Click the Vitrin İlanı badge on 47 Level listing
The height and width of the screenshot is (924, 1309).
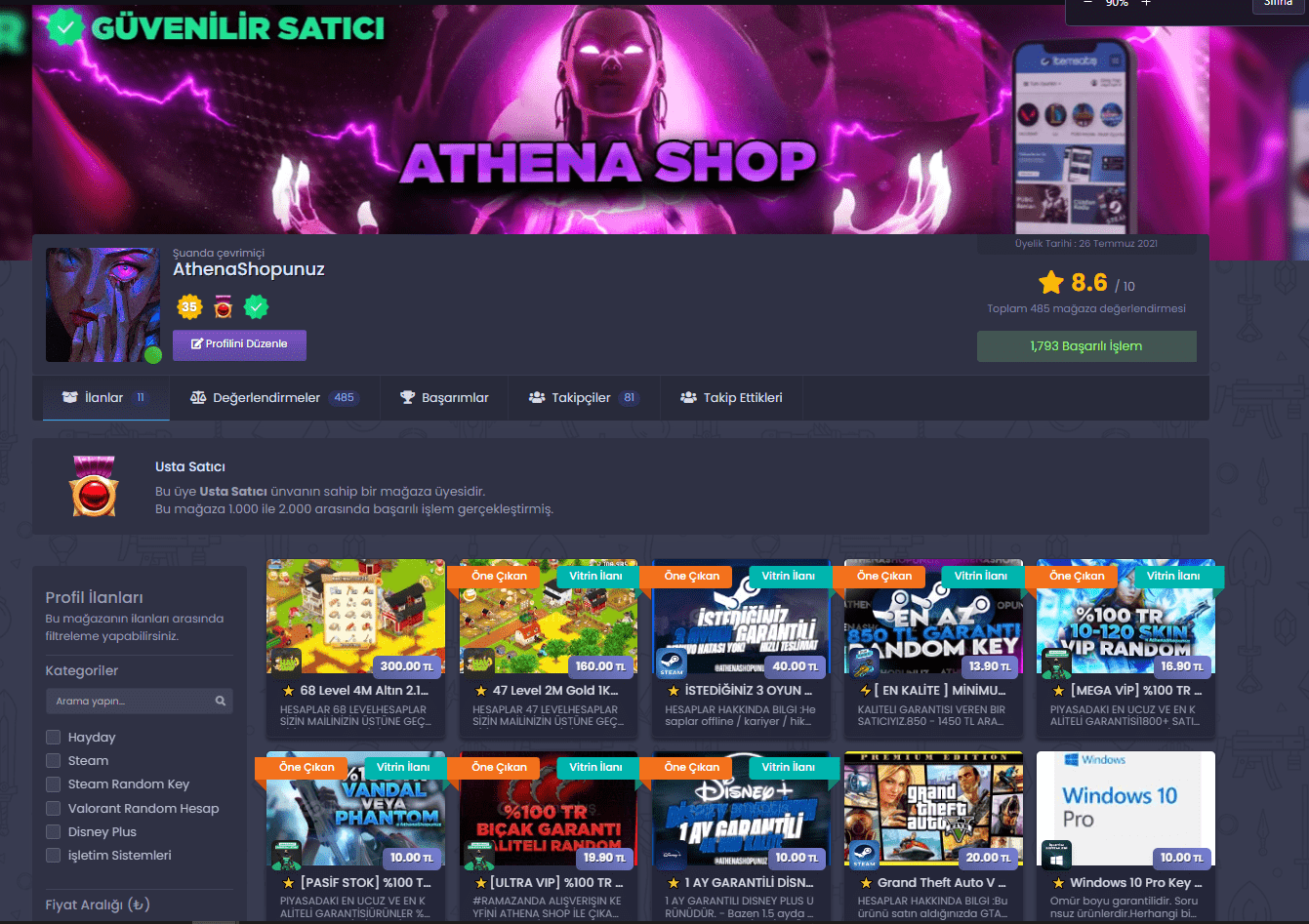596,576
